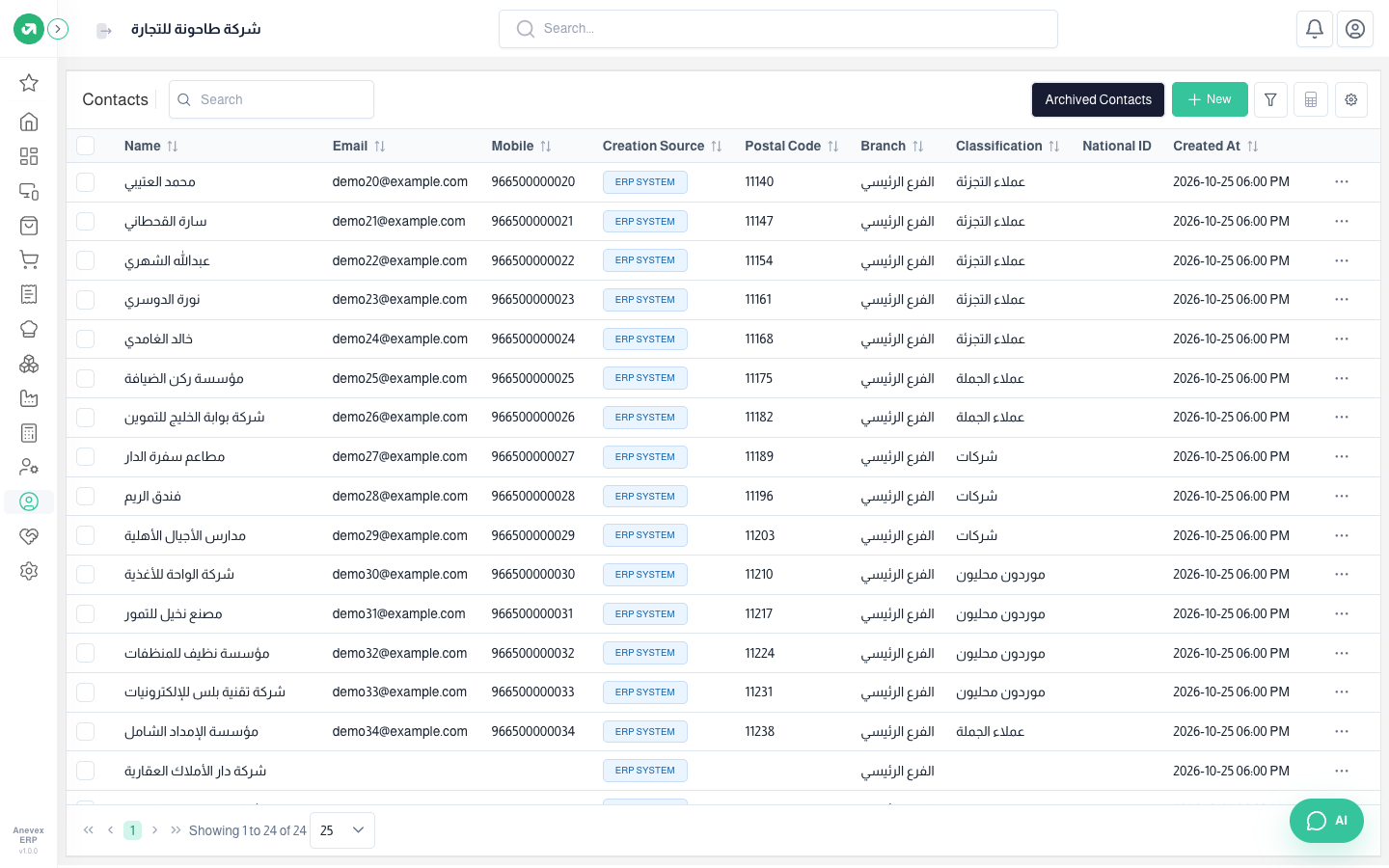1389x868 pixels.
Task: Open the calculator icon in the sidebar
Action: click(x=29, y=433)
